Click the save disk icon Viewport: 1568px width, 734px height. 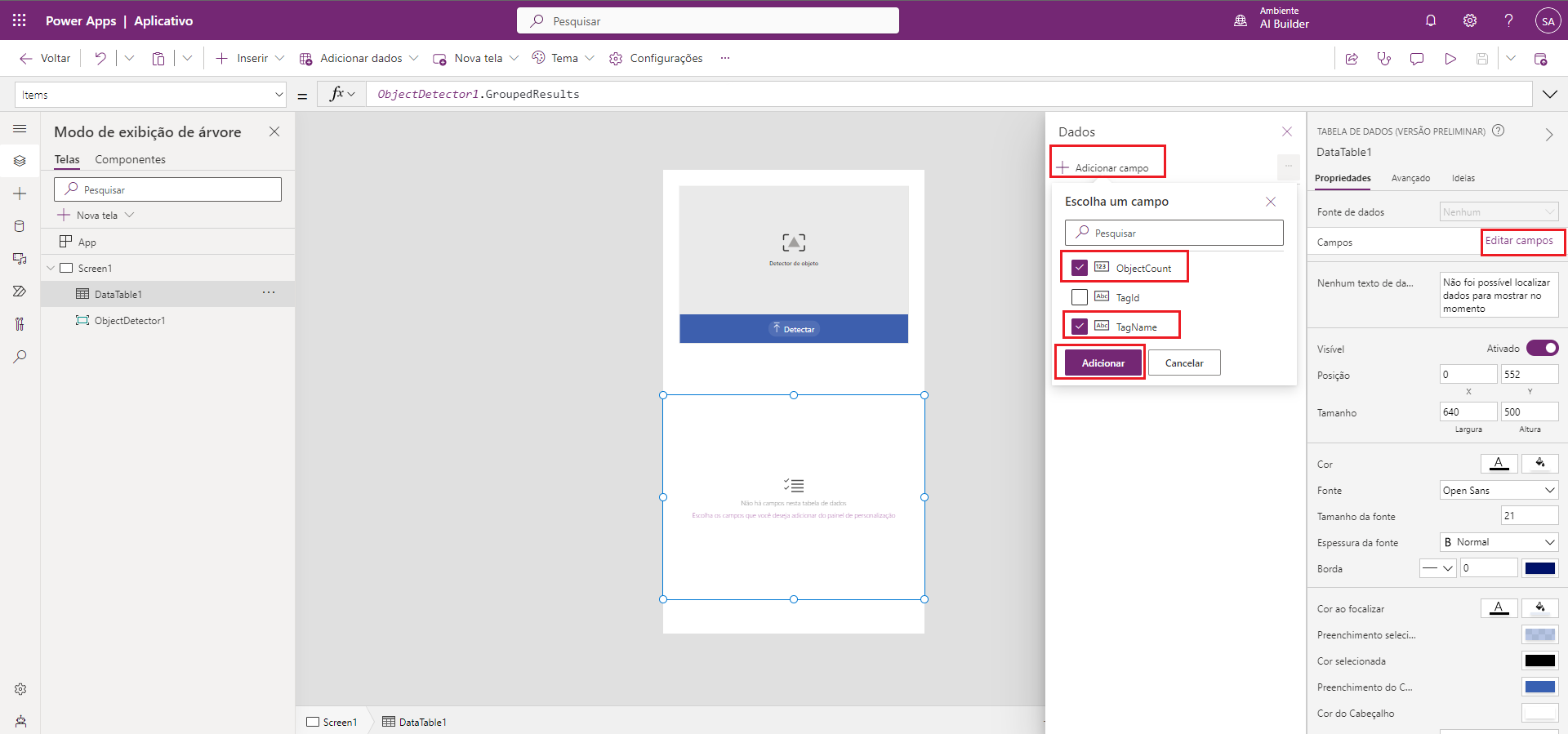click(x=1482, y=58)
